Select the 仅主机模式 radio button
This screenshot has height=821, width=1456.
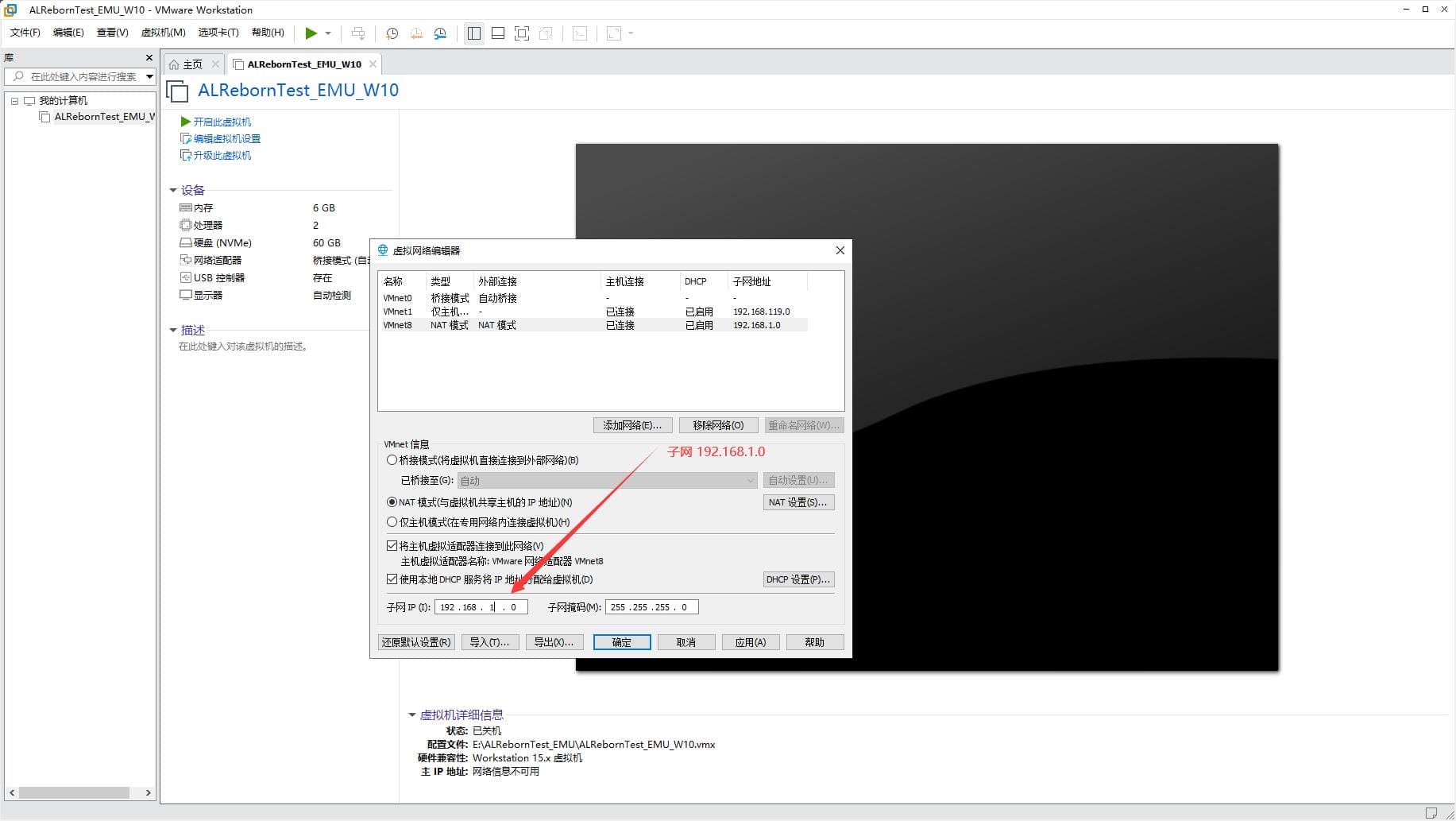[x=392, y=522]
